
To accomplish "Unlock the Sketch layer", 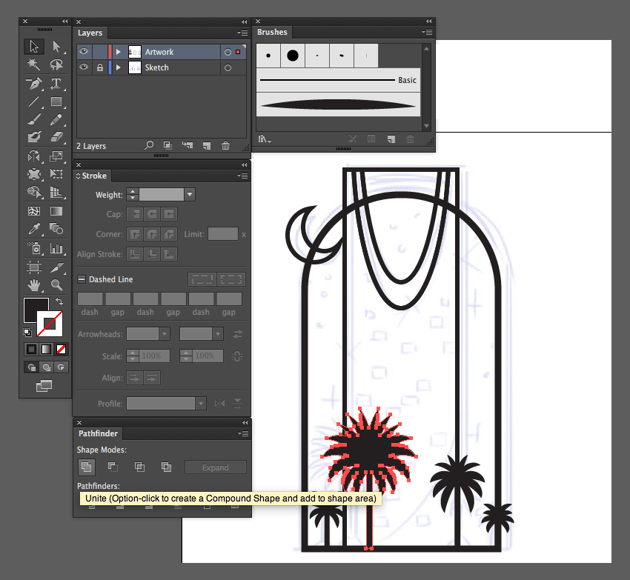I will (98, 68).
